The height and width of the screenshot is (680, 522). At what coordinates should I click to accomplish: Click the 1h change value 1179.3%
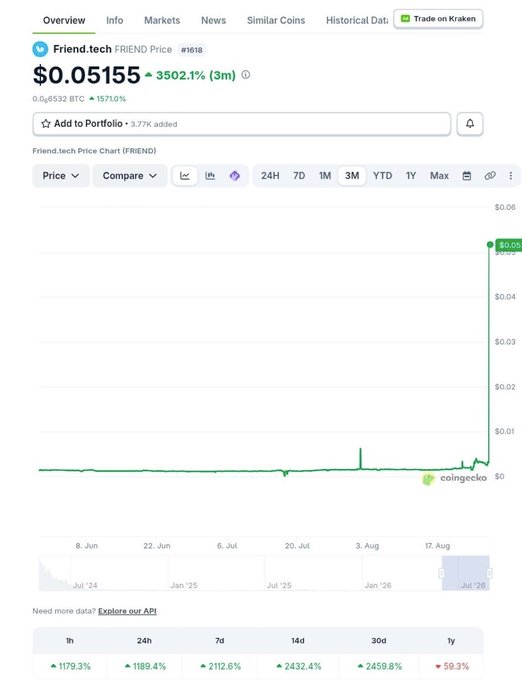click(71, 666)
